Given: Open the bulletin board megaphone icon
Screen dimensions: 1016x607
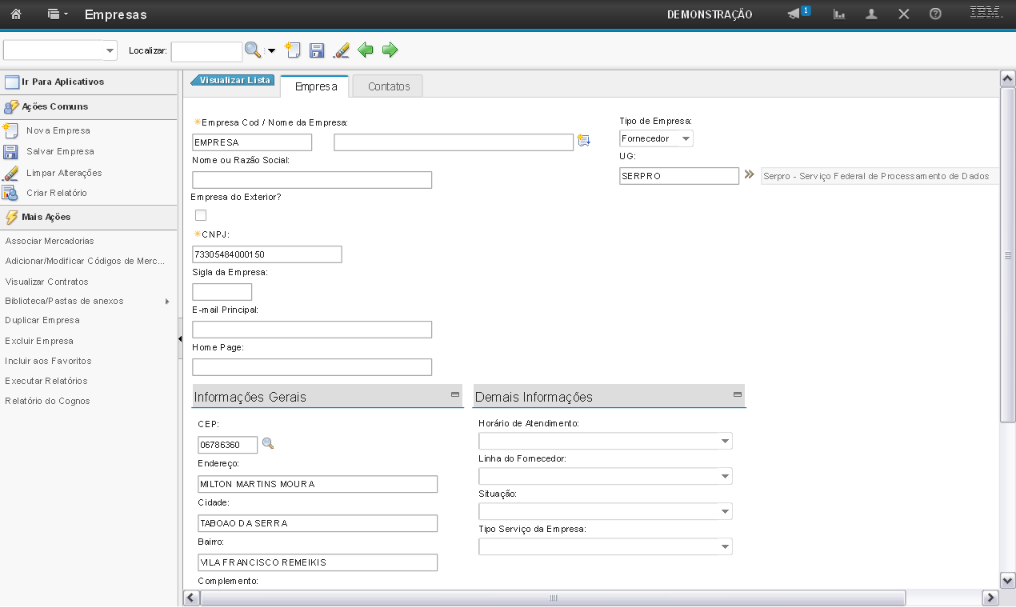Looking at the screenshot, I should pos(796,14).
